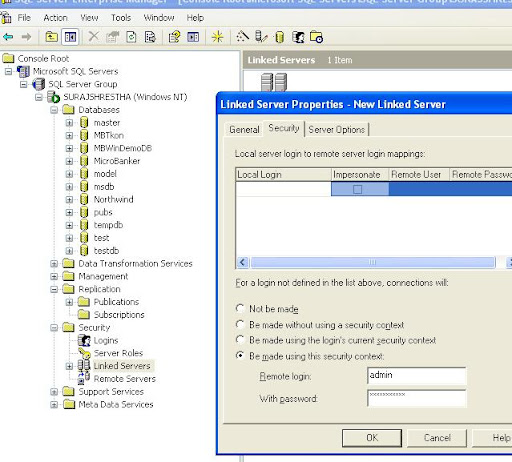Click the empty Local Login cell
The width and height of the screenshot is (512, 462).
(x=283, y=189)
